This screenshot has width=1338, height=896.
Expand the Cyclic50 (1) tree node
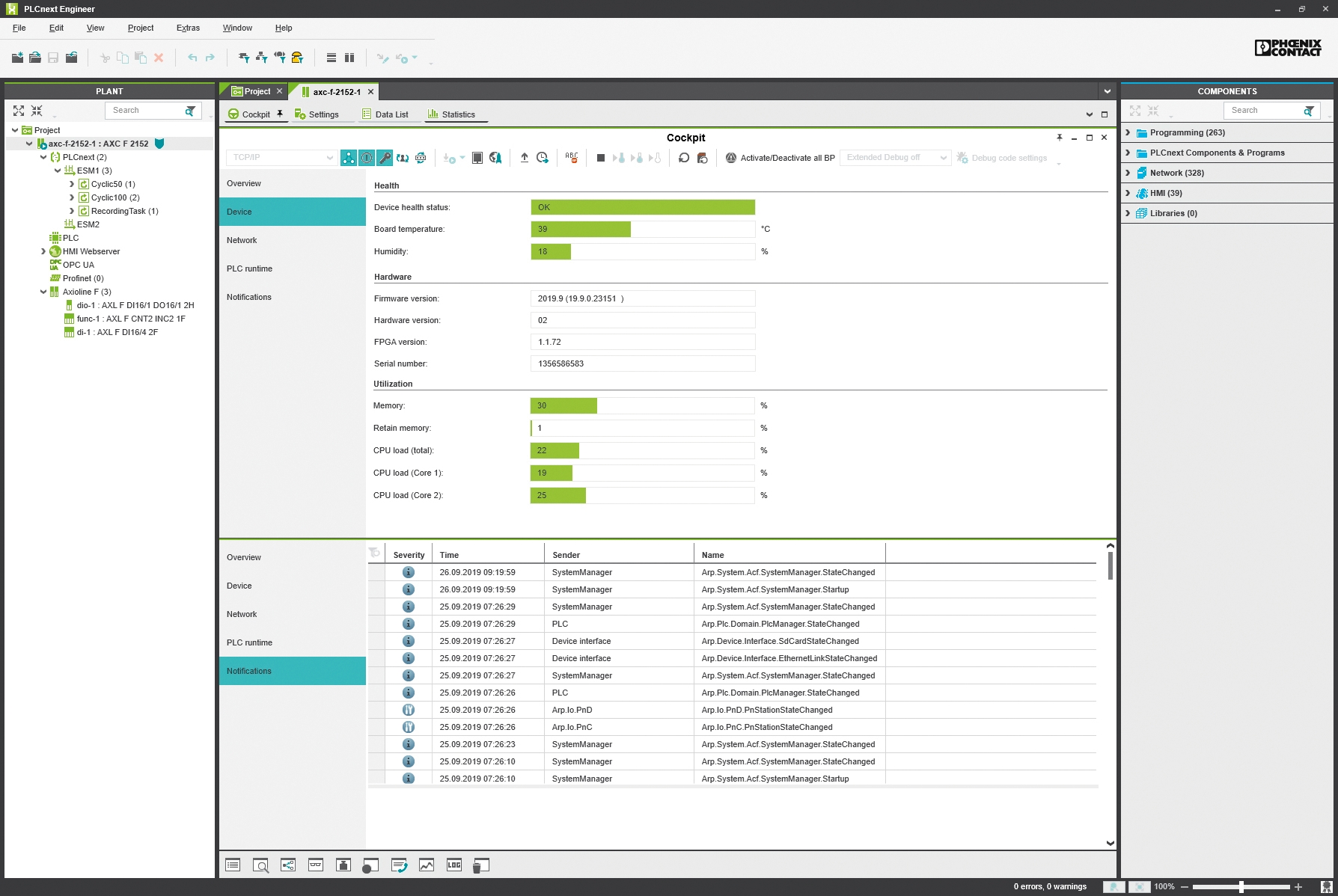(72, 184)
